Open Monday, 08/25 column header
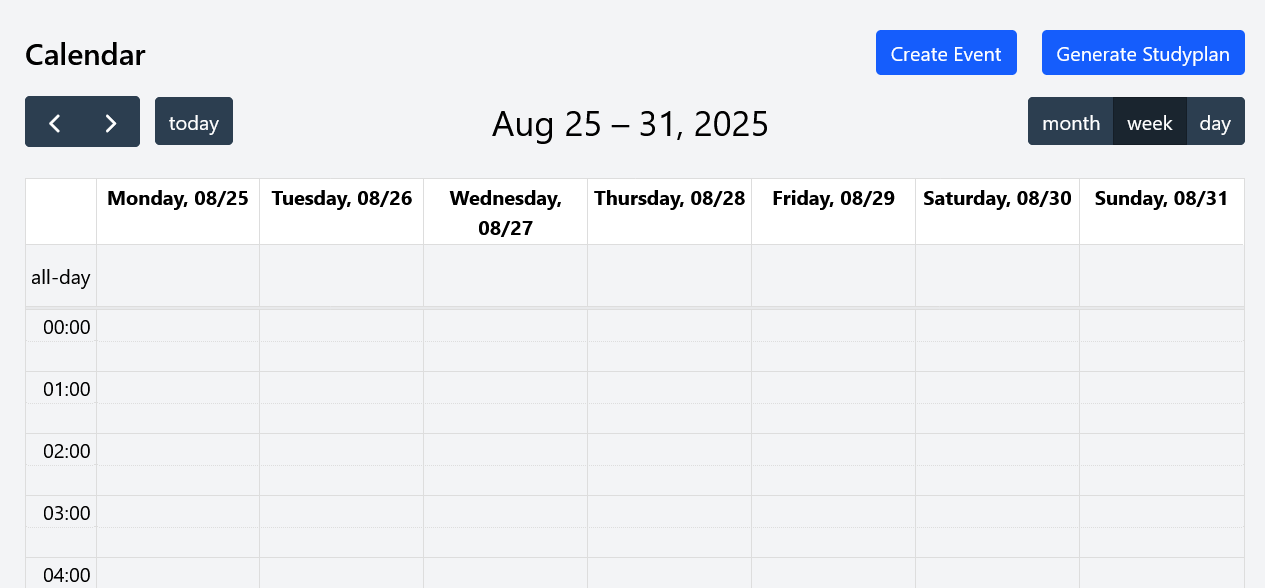This screenshot has height=588, width=1265. pyautogui.click(x=178, y=198)
